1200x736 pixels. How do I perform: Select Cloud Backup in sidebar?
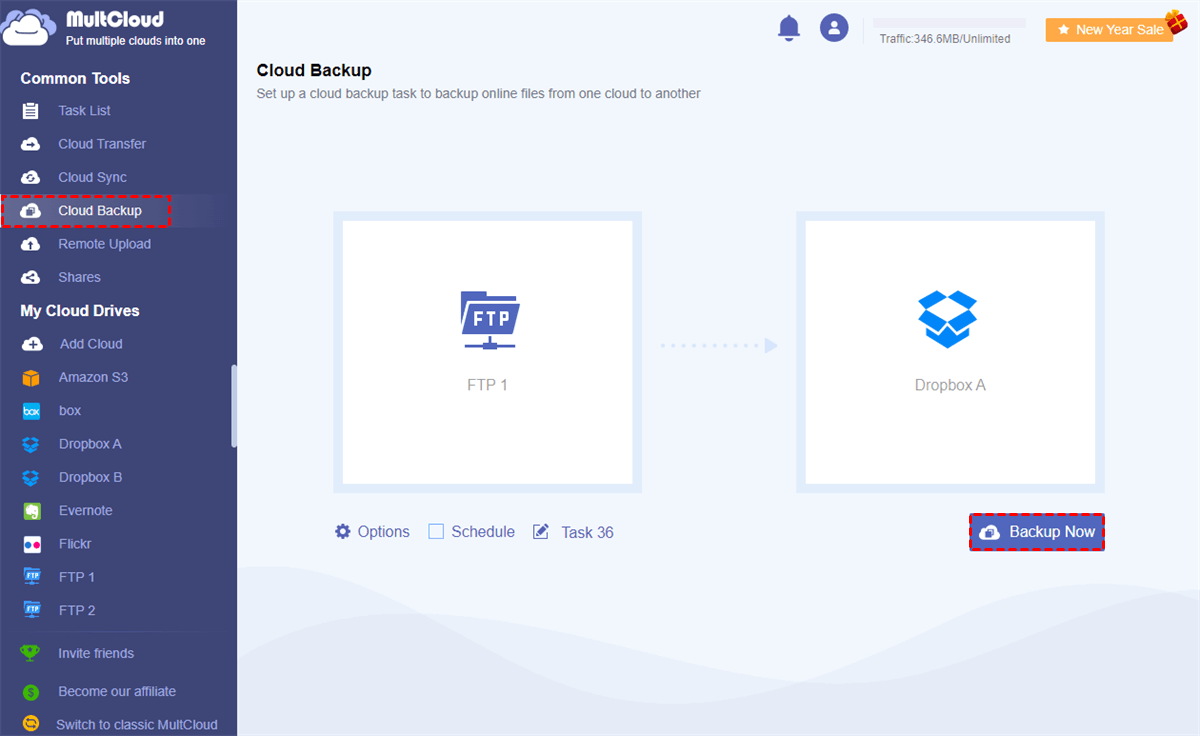100,211
